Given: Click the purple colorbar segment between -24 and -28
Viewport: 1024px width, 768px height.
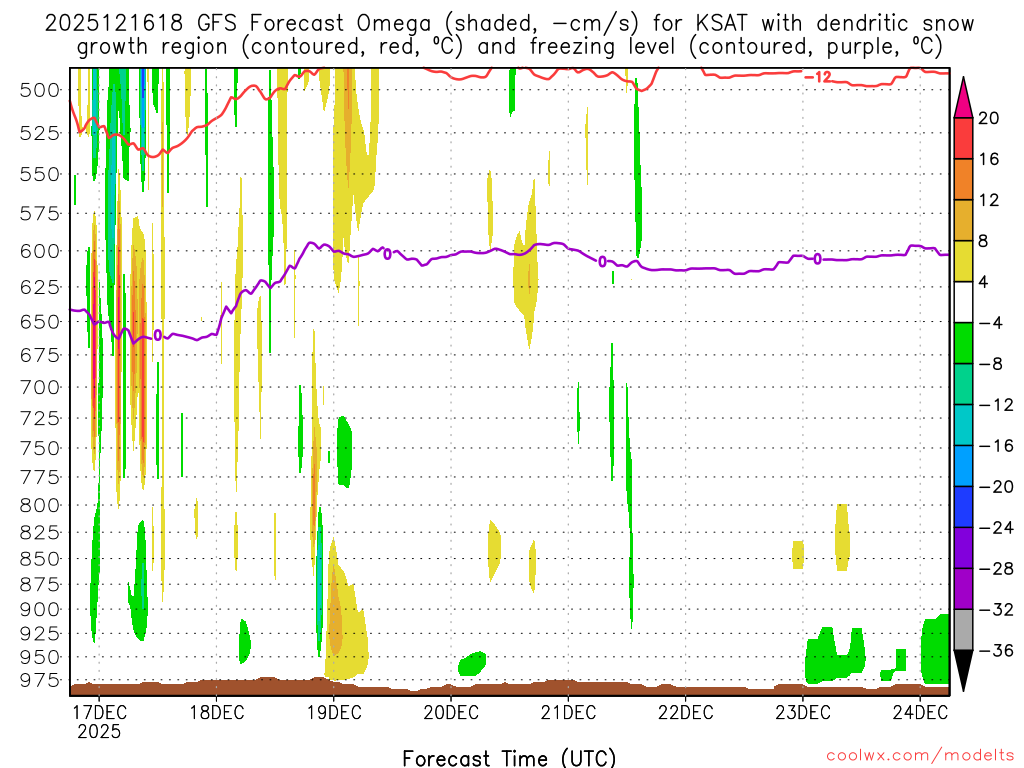Looking at the screenshot, I should (x=963, y=548).
